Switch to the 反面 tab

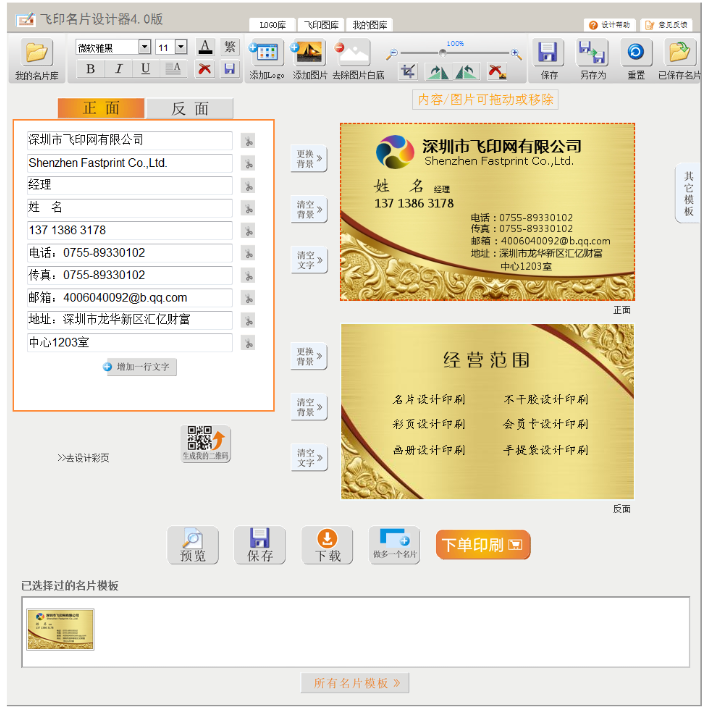[190, 109]
